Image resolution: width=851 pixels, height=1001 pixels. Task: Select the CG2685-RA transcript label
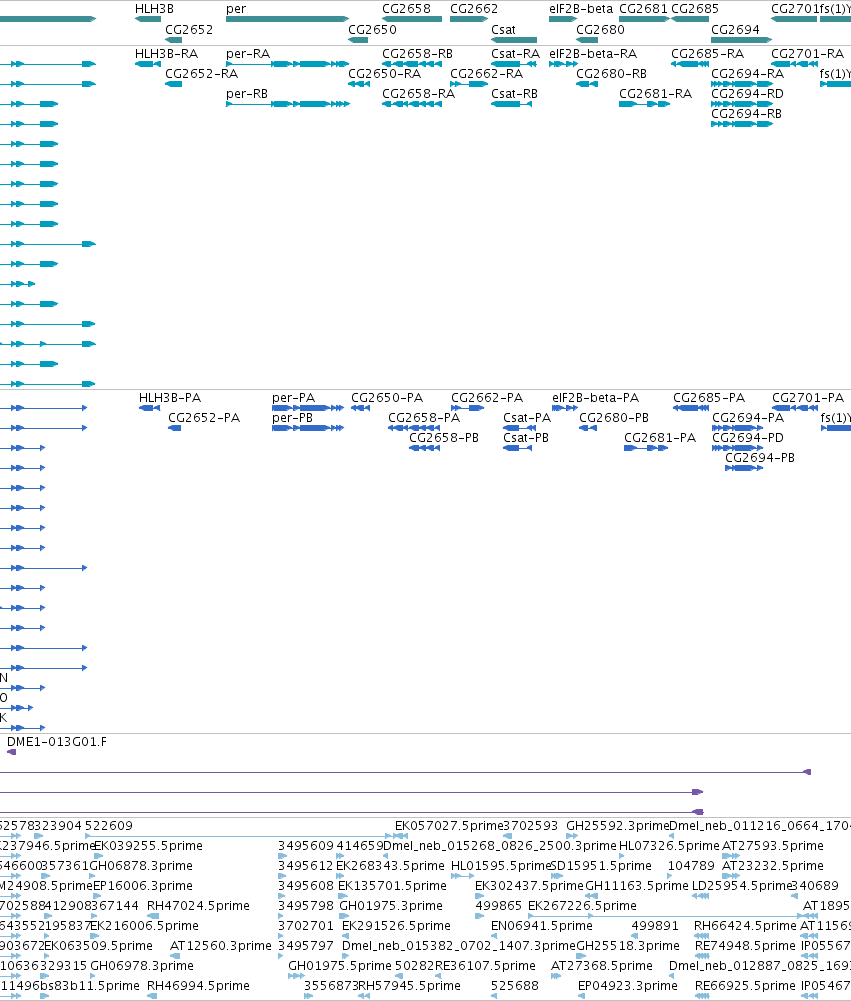(x=707, y=54)
